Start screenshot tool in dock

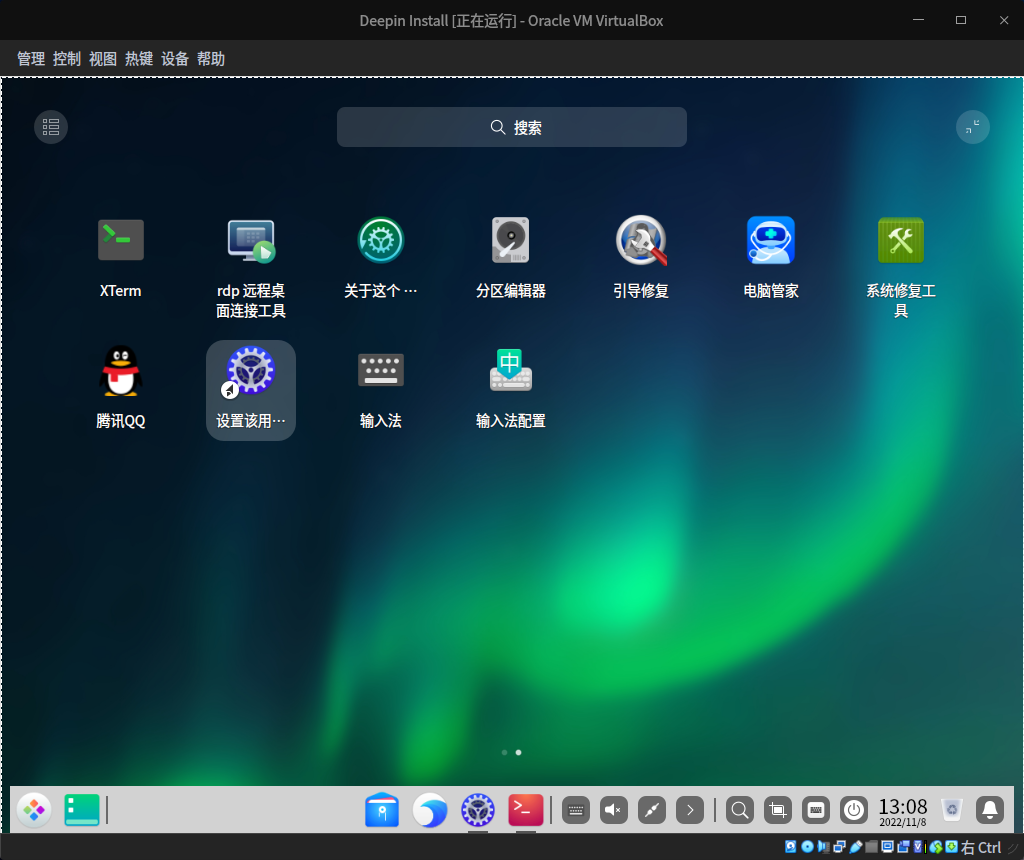(x=778, y=810)
